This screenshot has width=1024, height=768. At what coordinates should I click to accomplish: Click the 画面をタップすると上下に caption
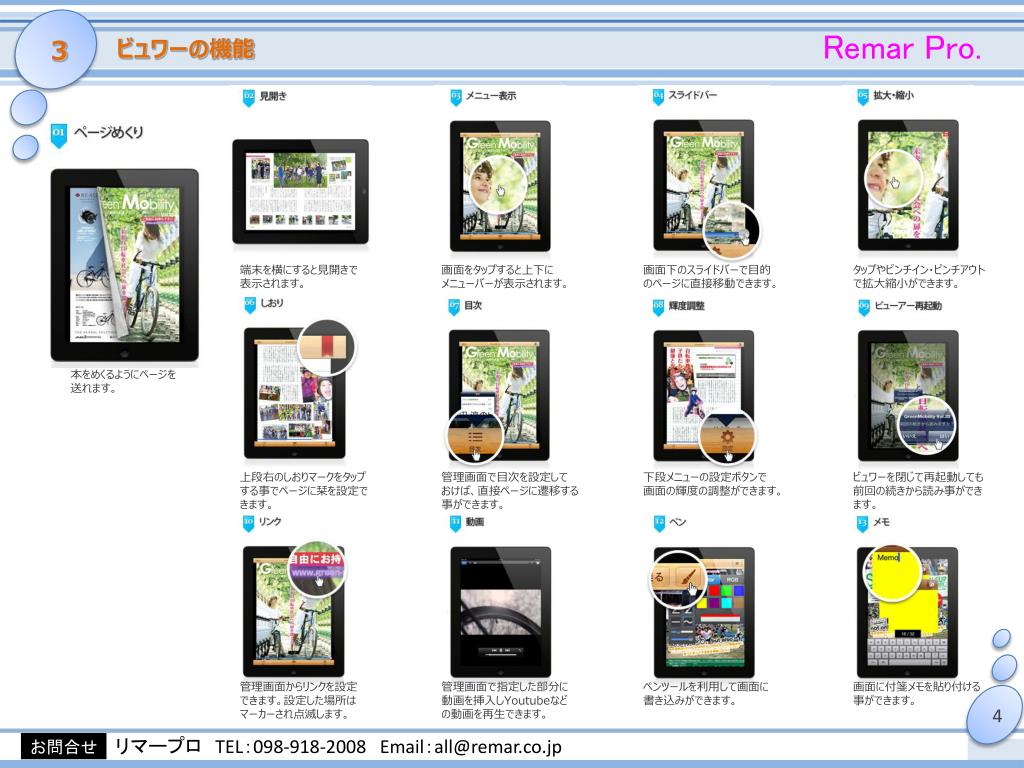pos(504,276)
